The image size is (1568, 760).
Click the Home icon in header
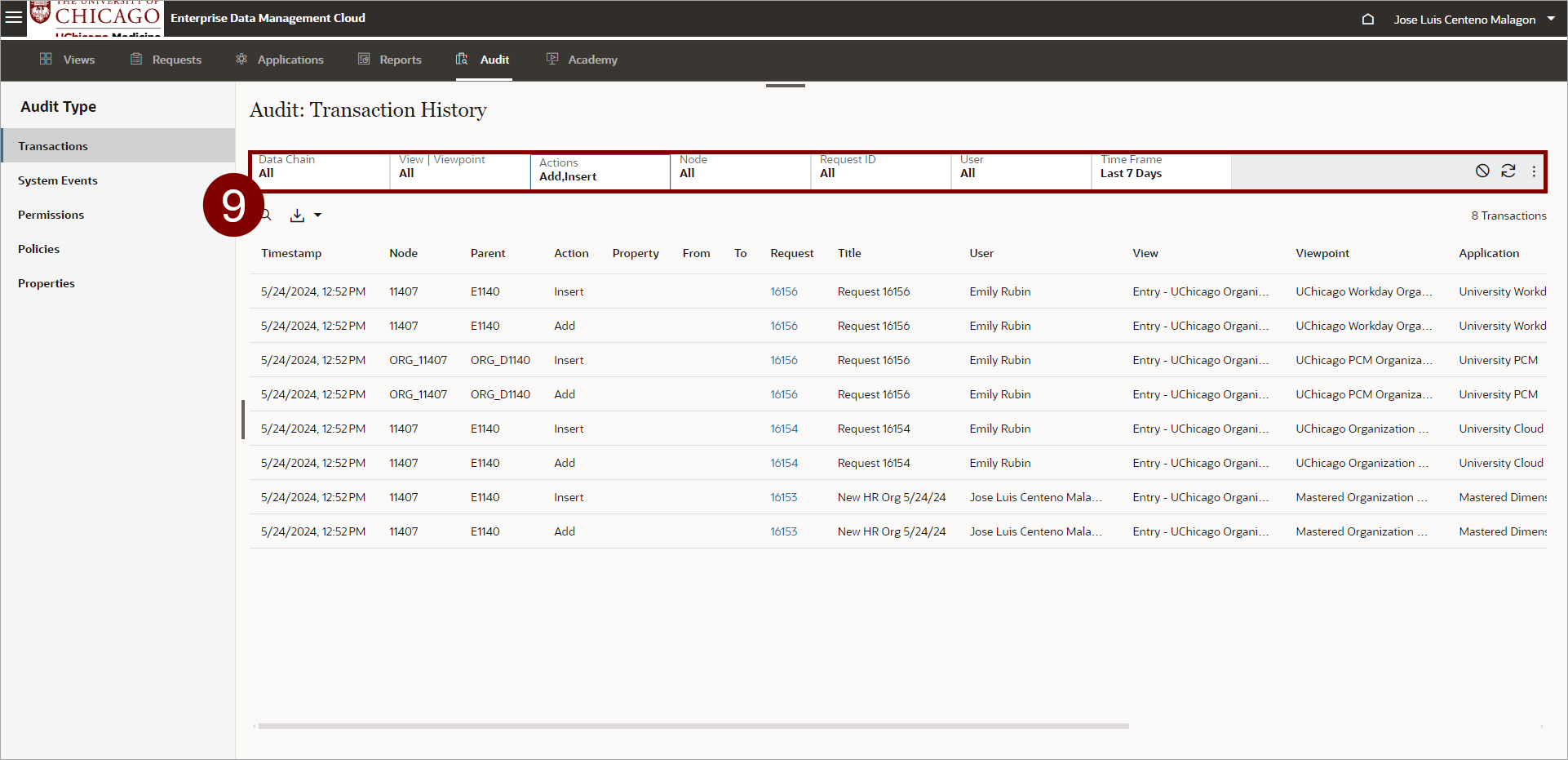point(1368,19)
